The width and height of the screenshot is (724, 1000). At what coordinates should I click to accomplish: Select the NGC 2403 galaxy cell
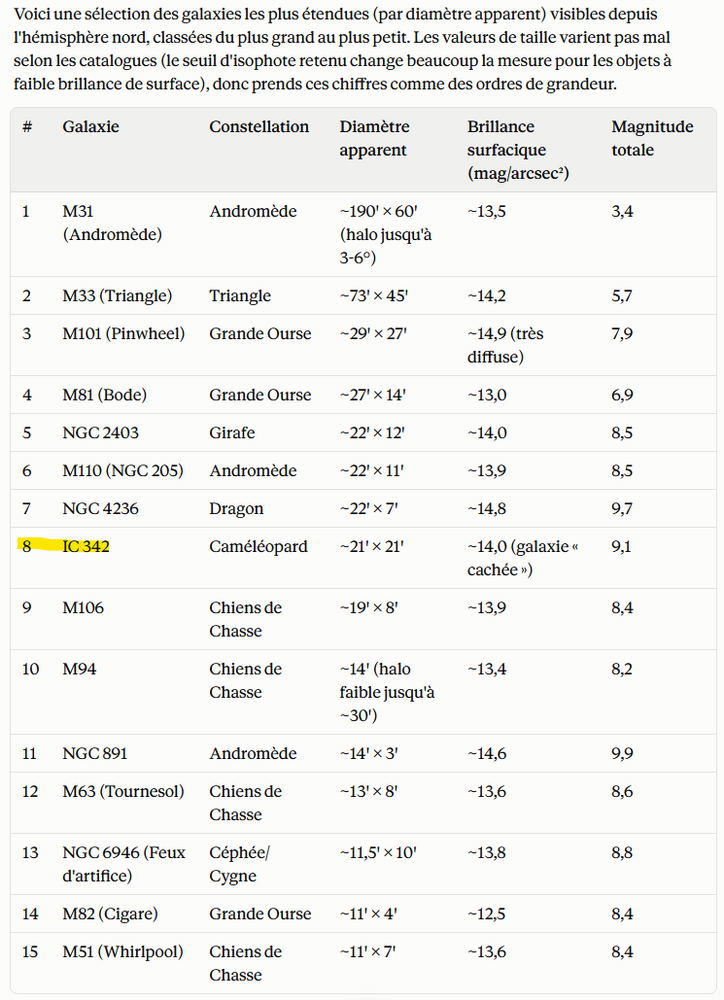[100, 433]
